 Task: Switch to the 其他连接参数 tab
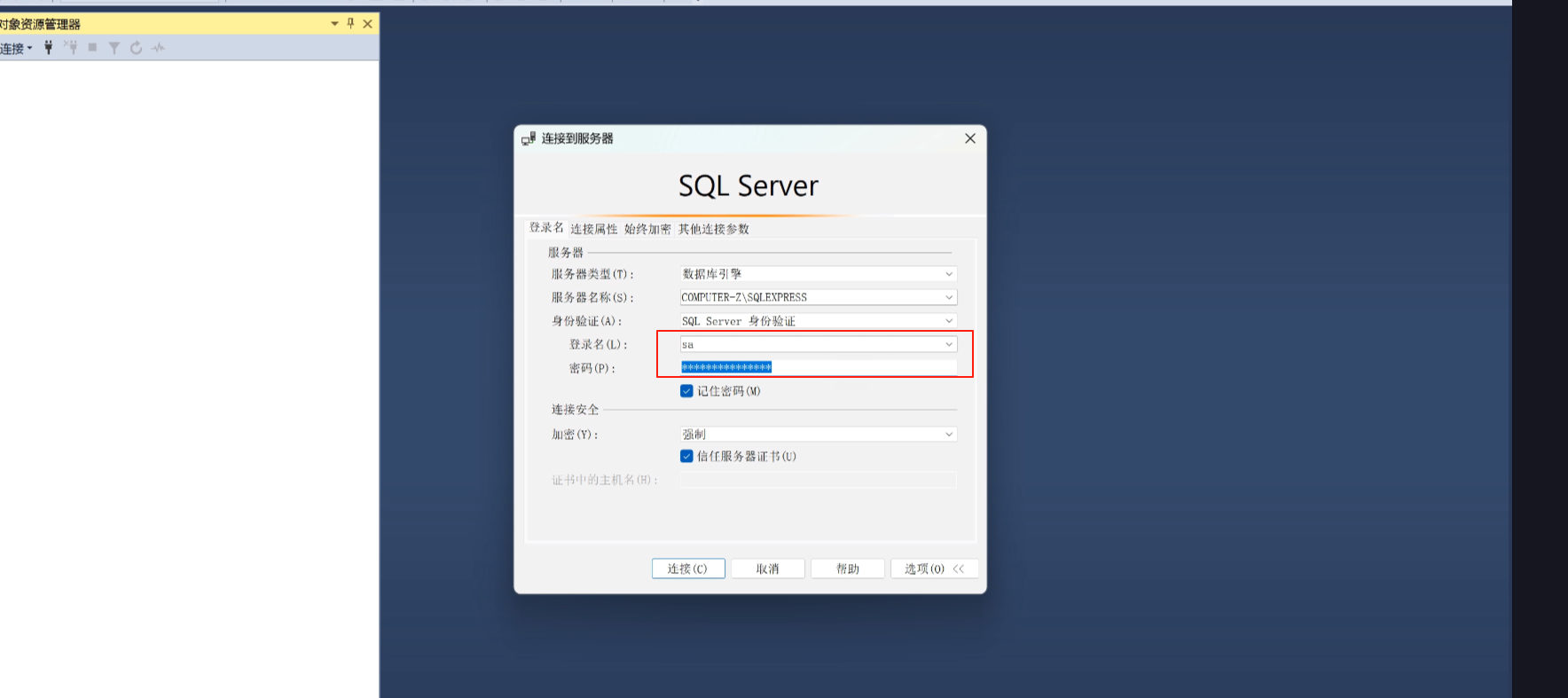(714, 229)
